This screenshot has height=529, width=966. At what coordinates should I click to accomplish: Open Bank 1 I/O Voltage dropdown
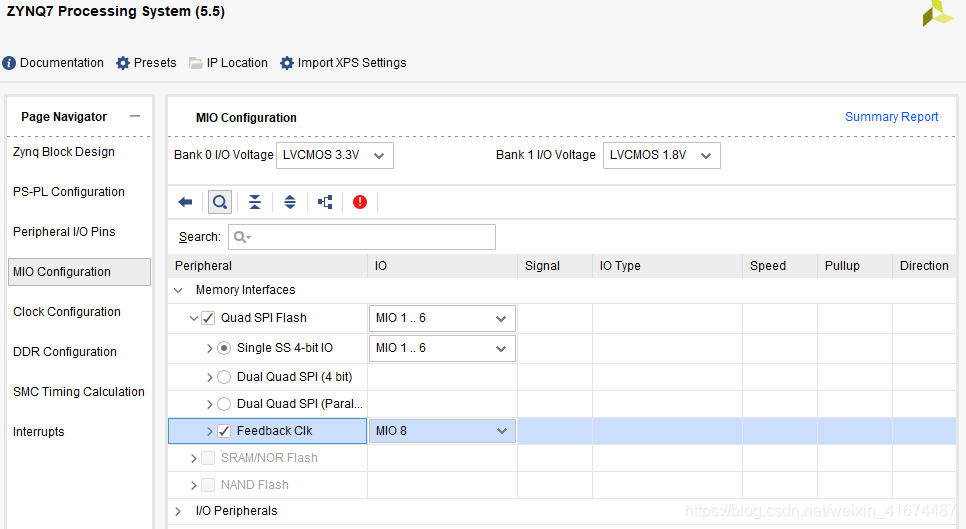pyautogui.click(x=661, y=155)
